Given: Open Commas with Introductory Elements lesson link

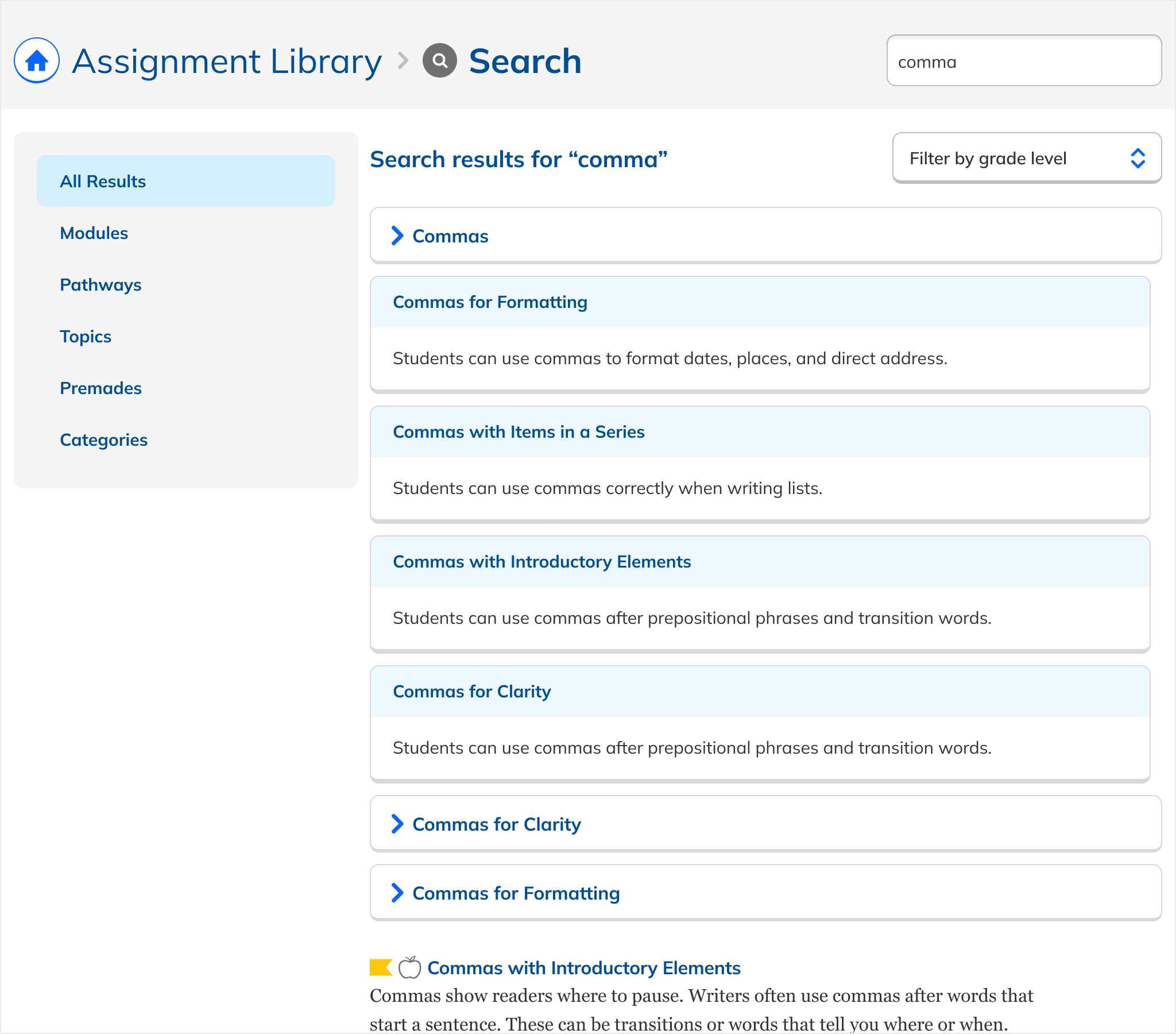Looking at the screenshot, I should (x=583, y=968).
